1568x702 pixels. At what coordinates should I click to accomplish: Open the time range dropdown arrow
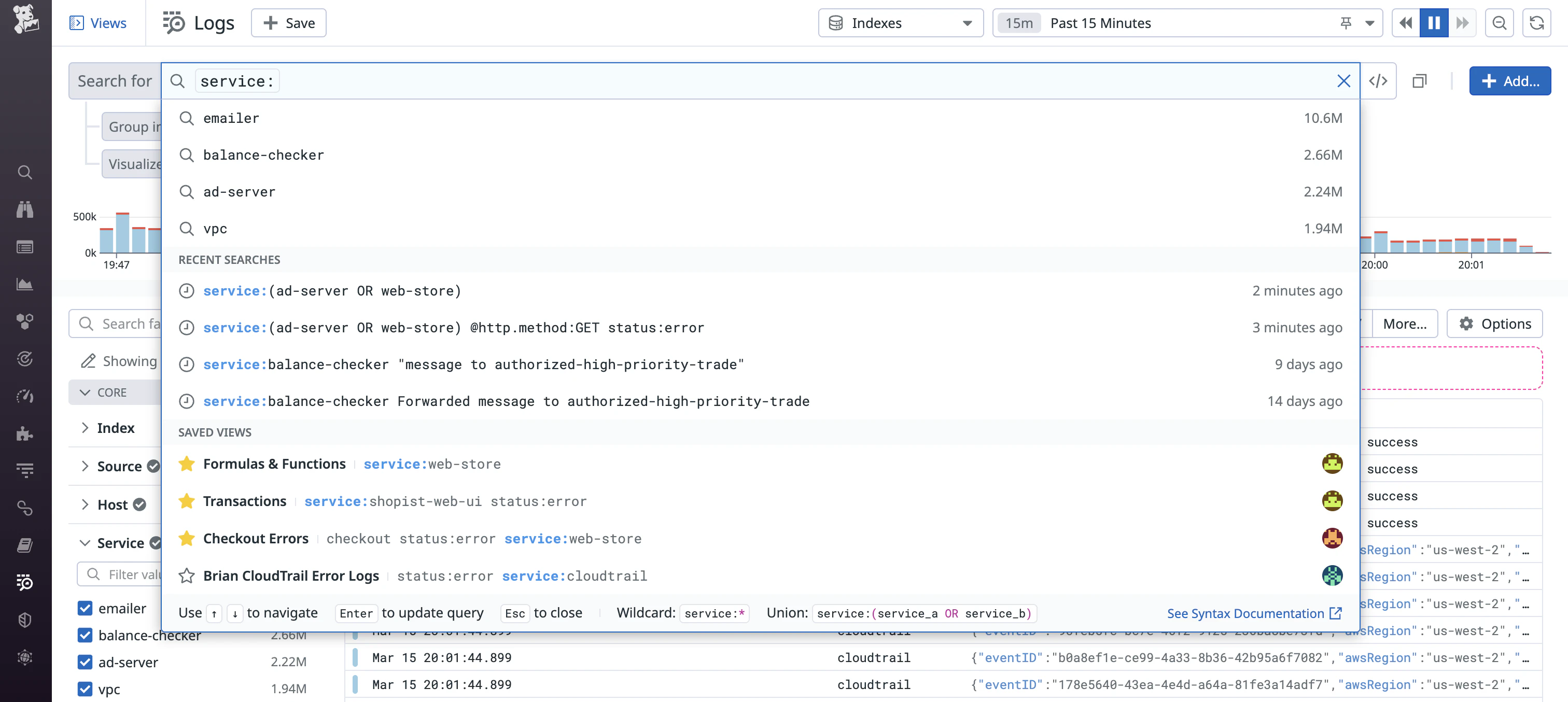click(x=1369, y=23)
